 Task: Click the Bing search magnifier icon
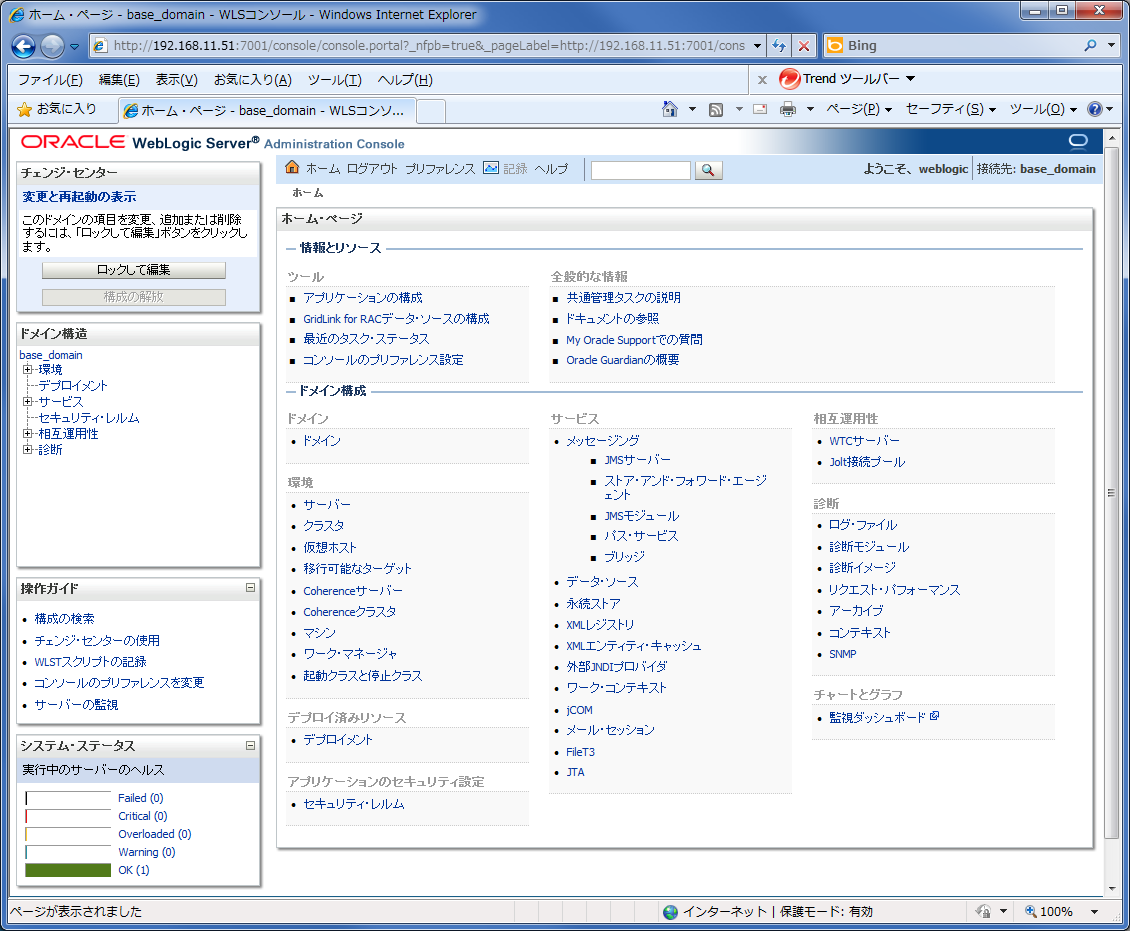1090,45
